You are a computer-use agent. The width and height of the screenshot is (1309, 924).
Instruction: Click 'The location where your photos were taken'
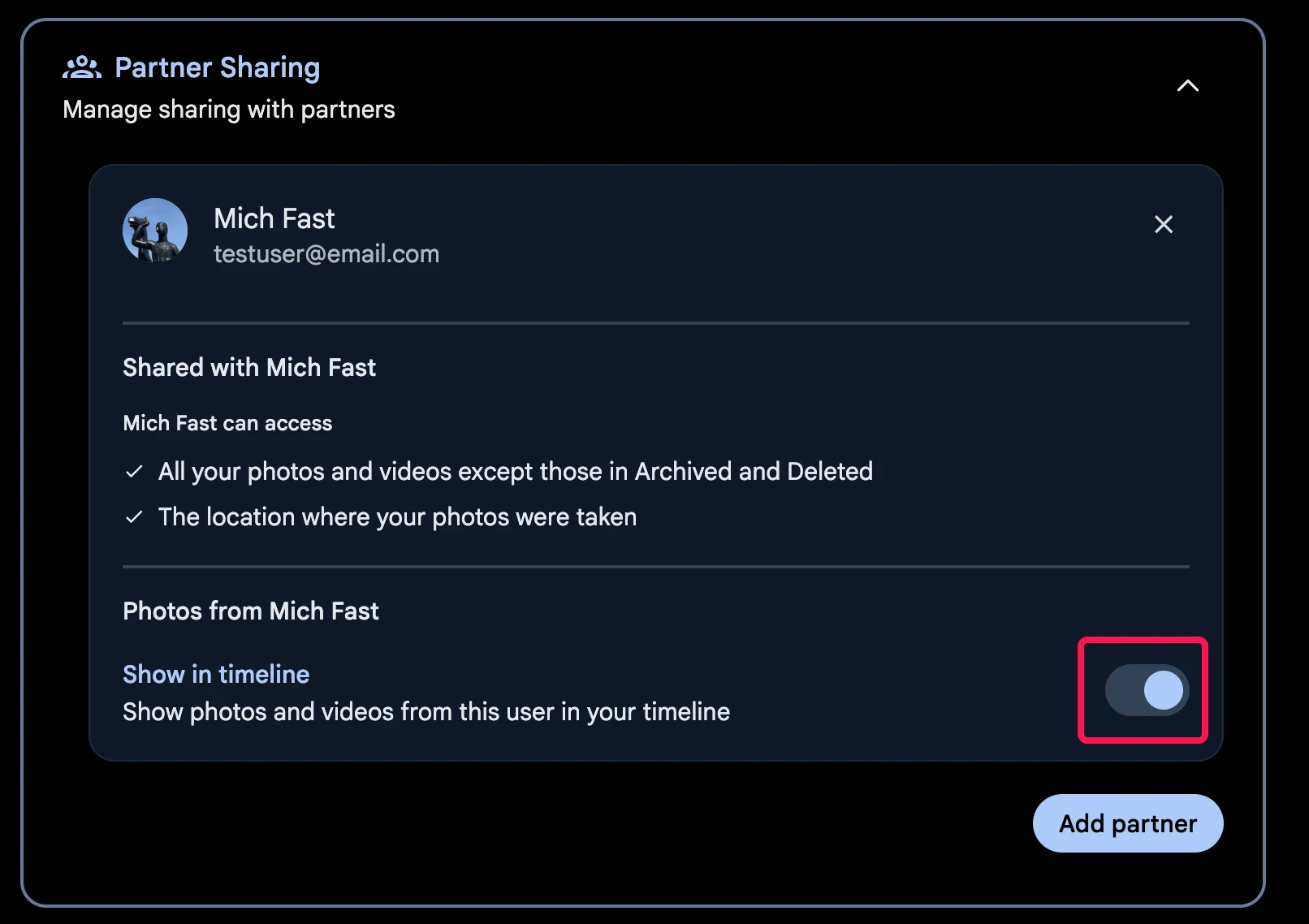tap(397, 517)
